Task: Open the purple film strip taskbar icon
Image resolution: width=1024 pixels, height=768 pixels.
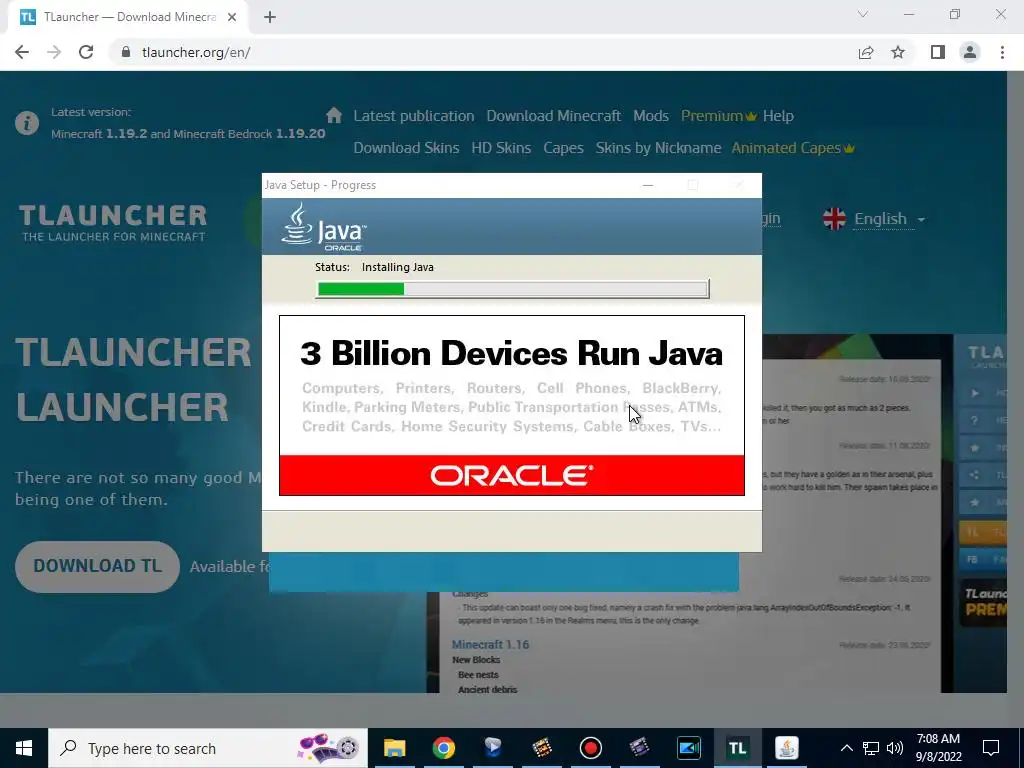Action: [x=639, y=748]
